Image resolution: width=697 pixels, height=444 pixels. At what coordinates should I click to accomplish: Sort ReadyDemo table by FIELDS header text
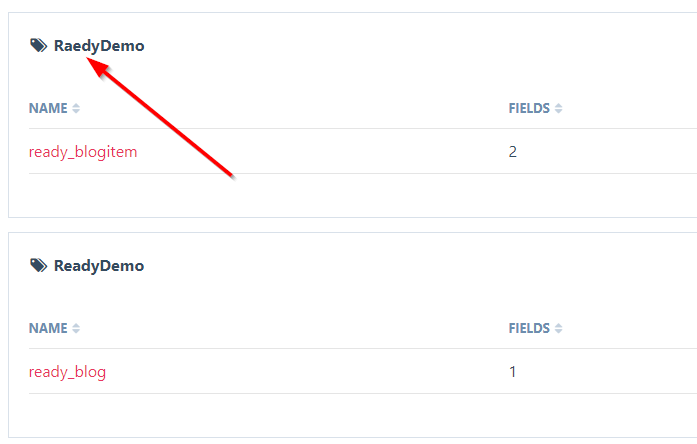pyautogui.click(x=529, y=328)
